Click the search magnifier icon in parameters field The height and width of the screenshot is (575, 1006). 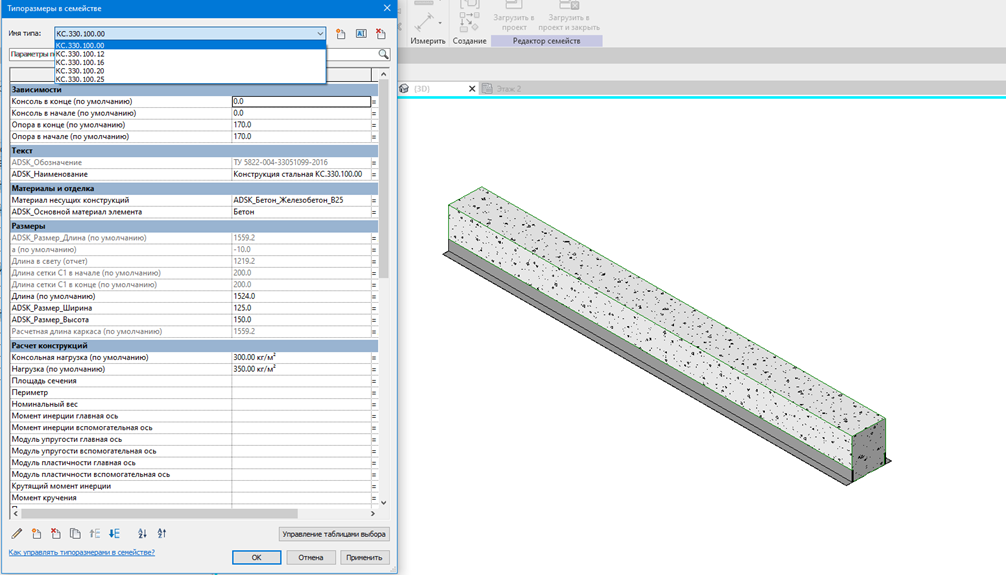point(383,55)
